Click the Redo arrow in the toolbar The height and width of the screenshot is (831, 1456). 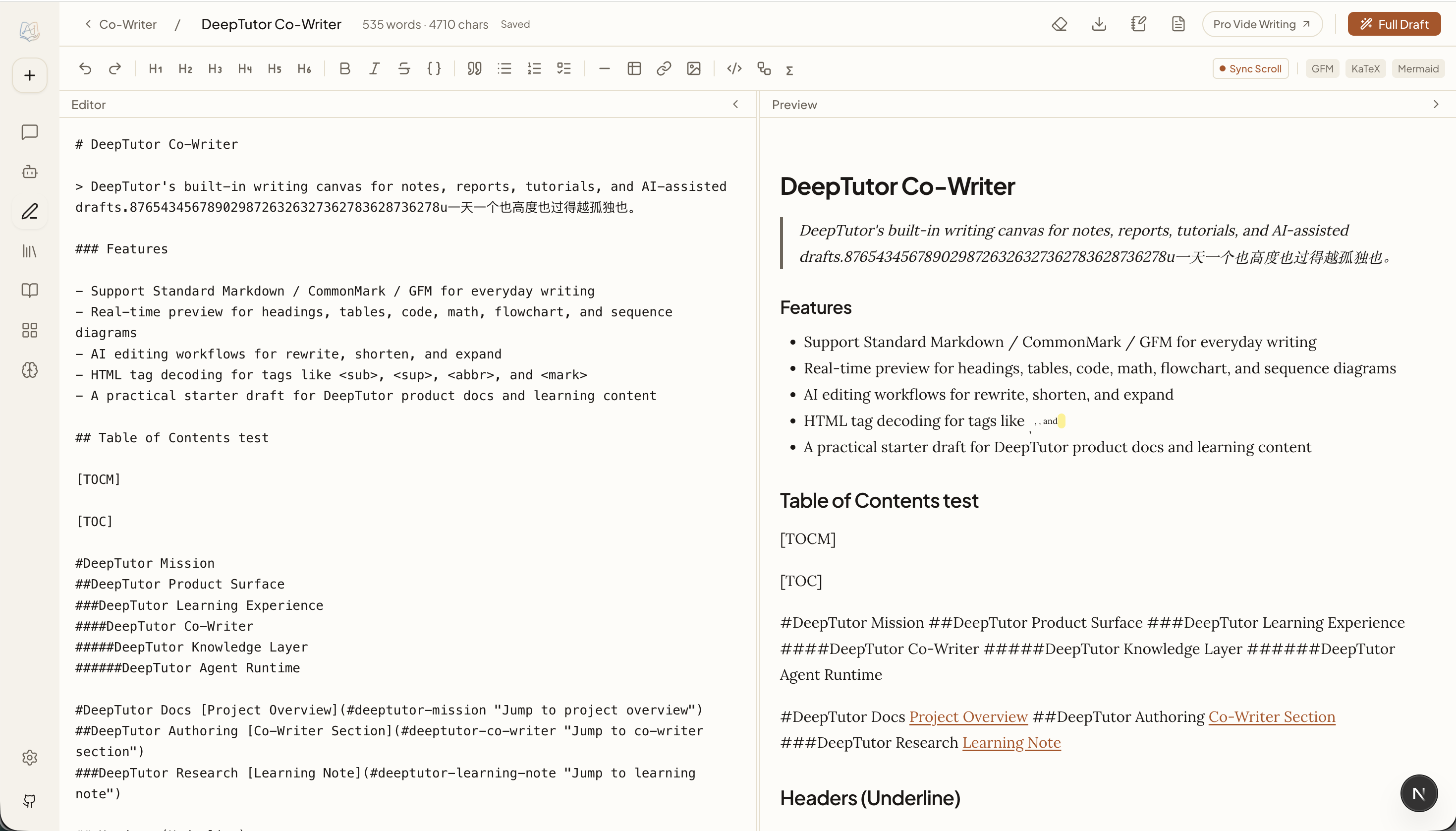[114, 68]
